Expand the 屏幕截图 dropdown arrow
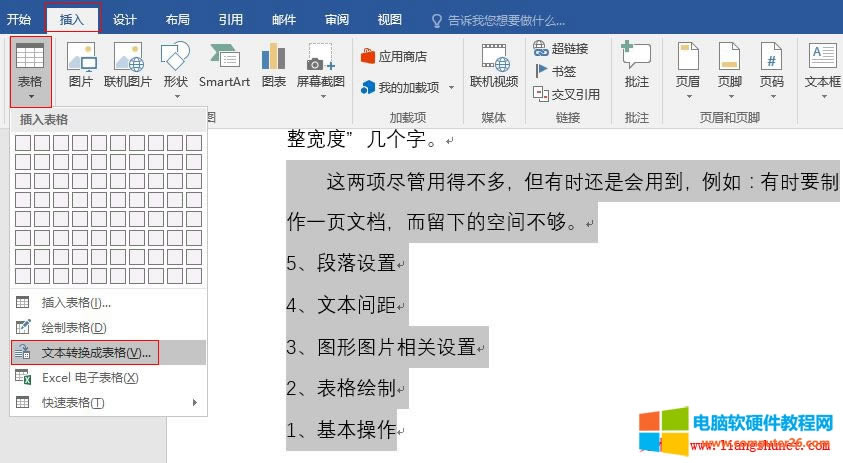 coord(323,97)
